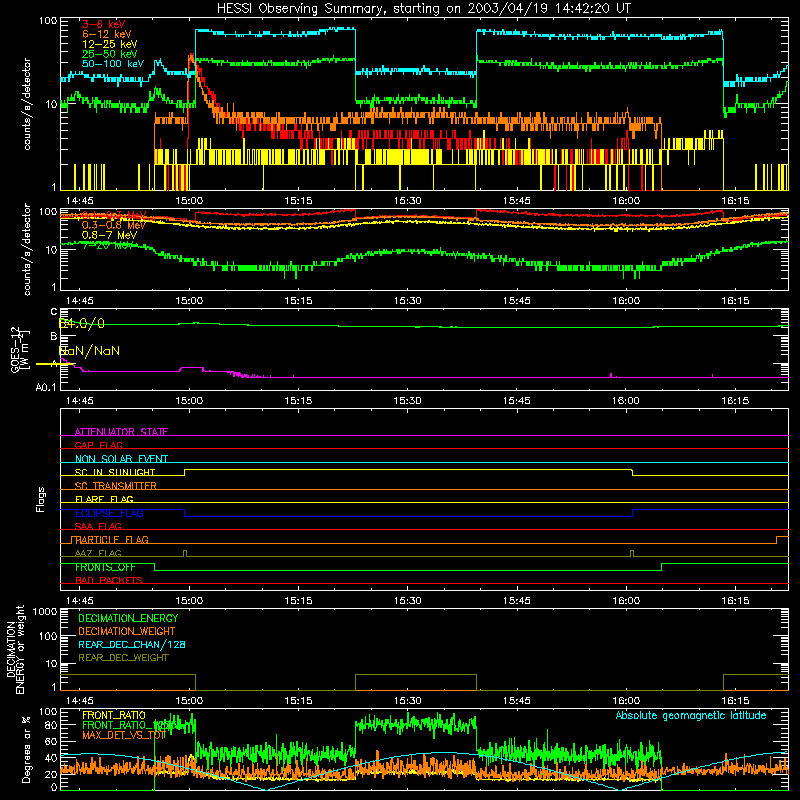The image size is (800, 800).
Task: Select the SC_TRANSMITTER flag label
Action: (x=115, y=486)
